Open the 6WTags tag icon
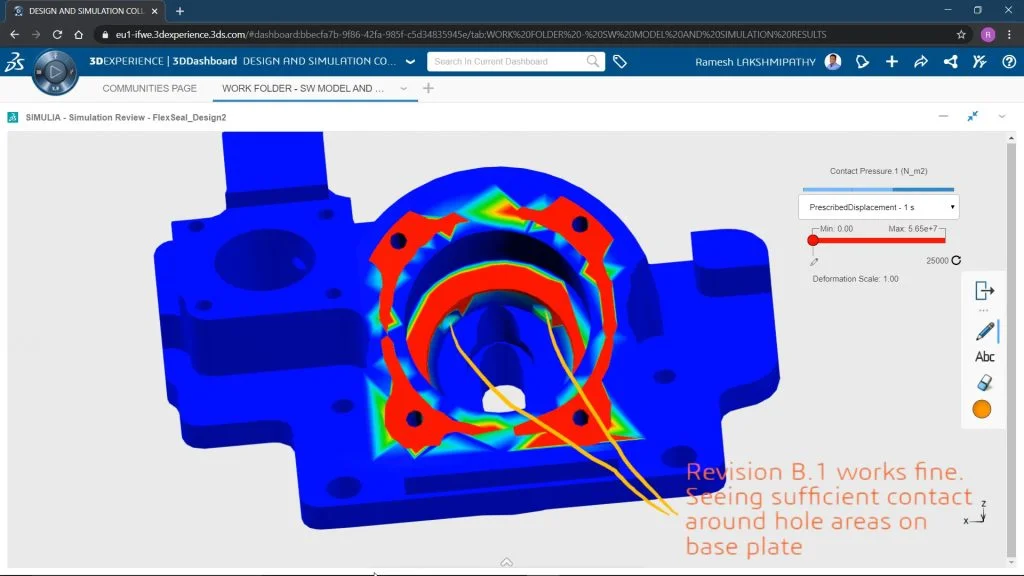This screenshot has height=576, width=1024. click(x=620, y=62)
